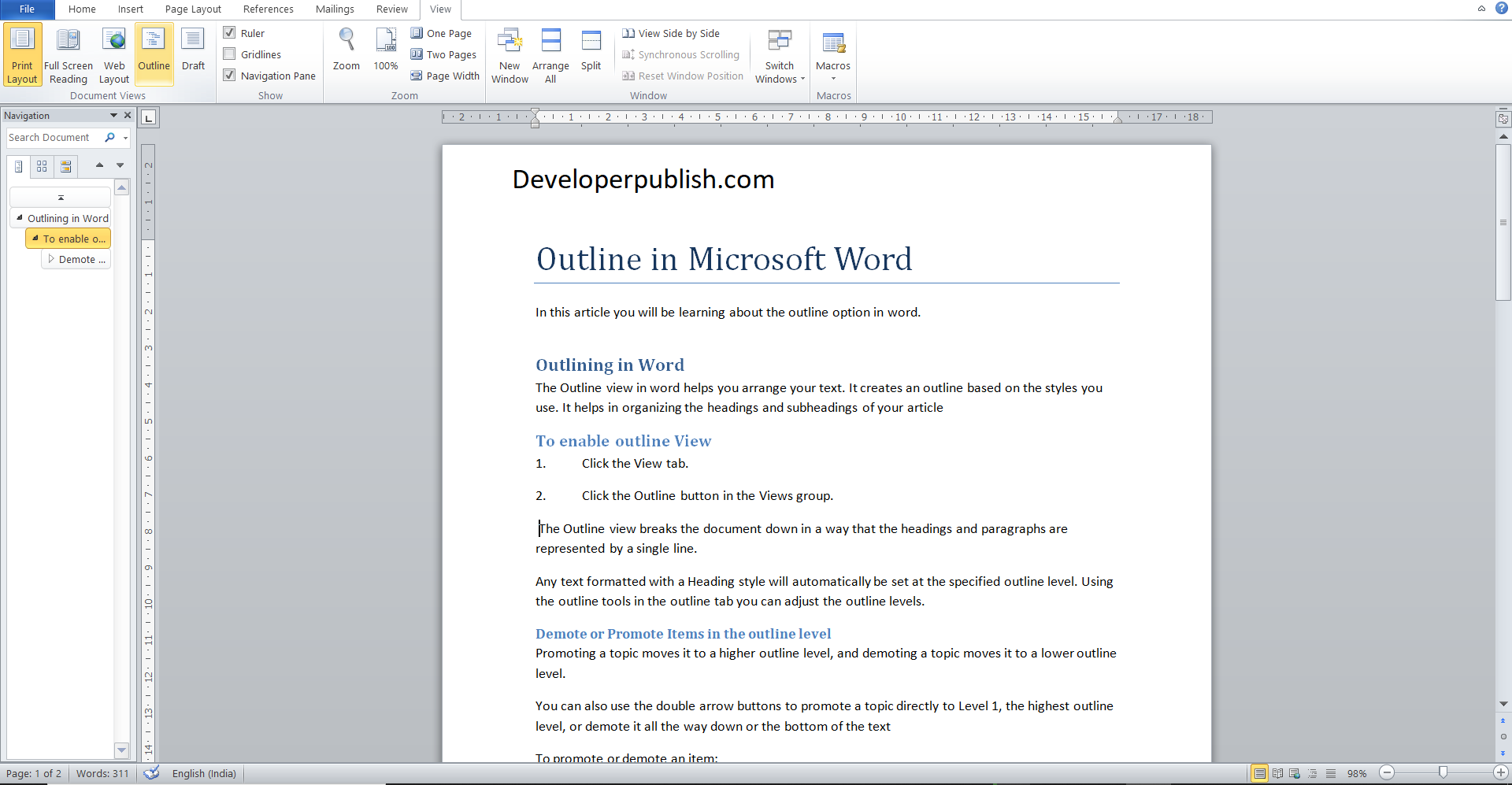This screenshot has height=785, width=1512.
Task: Show Two Pages at once
Action: pyautogui.click(x=443, y=54)
